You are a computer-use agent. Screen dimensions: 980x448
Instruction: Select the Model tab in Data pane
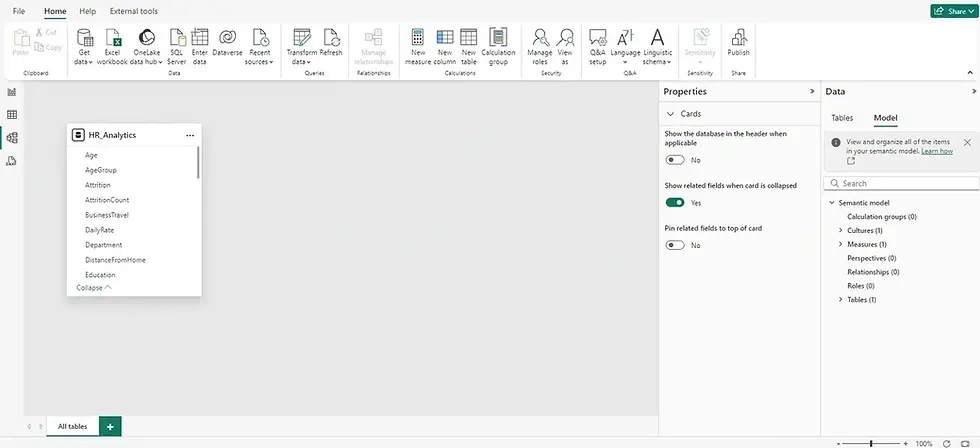885,118
